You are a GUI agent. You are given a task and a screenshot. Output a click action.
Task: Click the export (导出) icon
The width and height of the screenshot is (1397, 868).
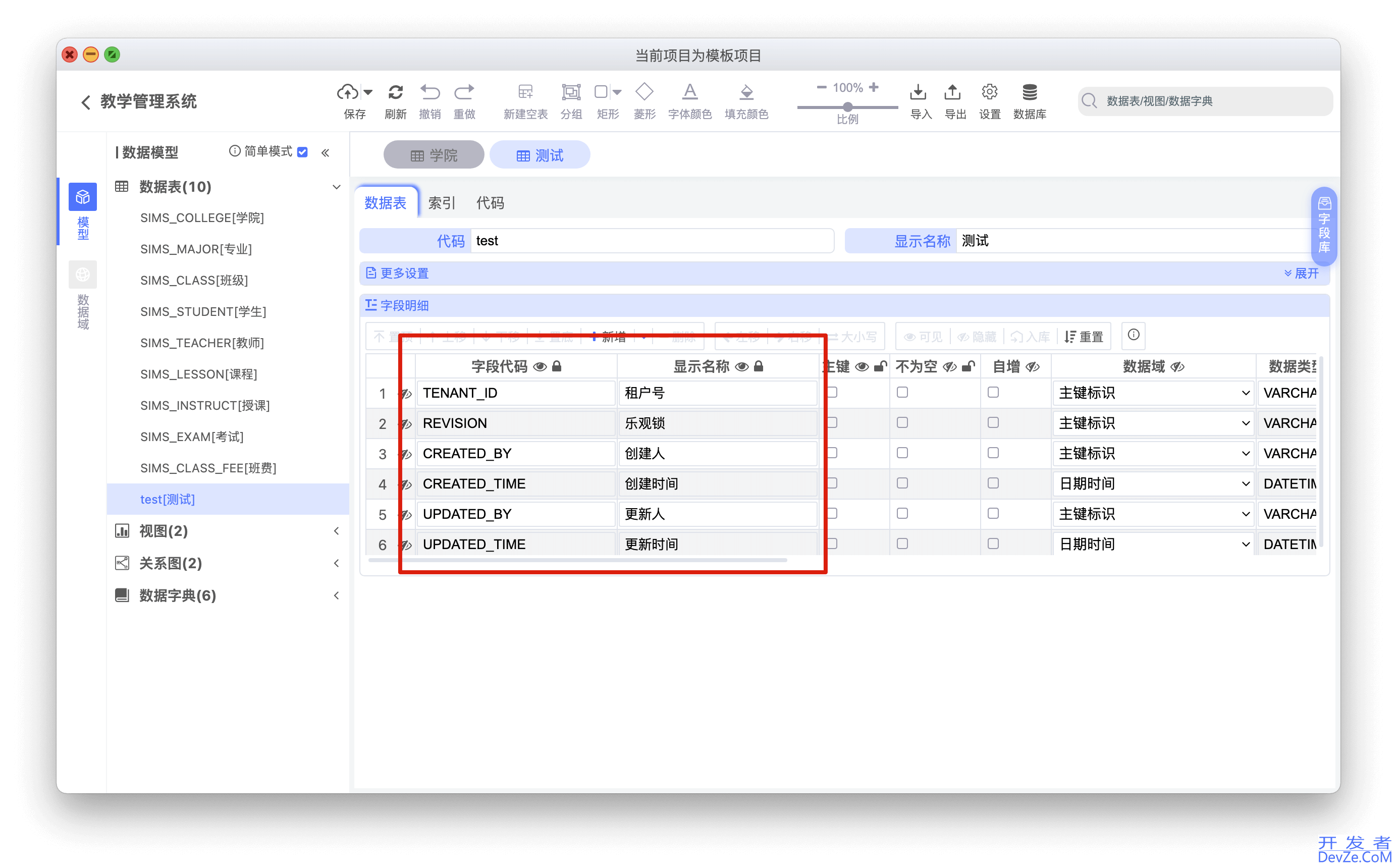pos(953,92)
